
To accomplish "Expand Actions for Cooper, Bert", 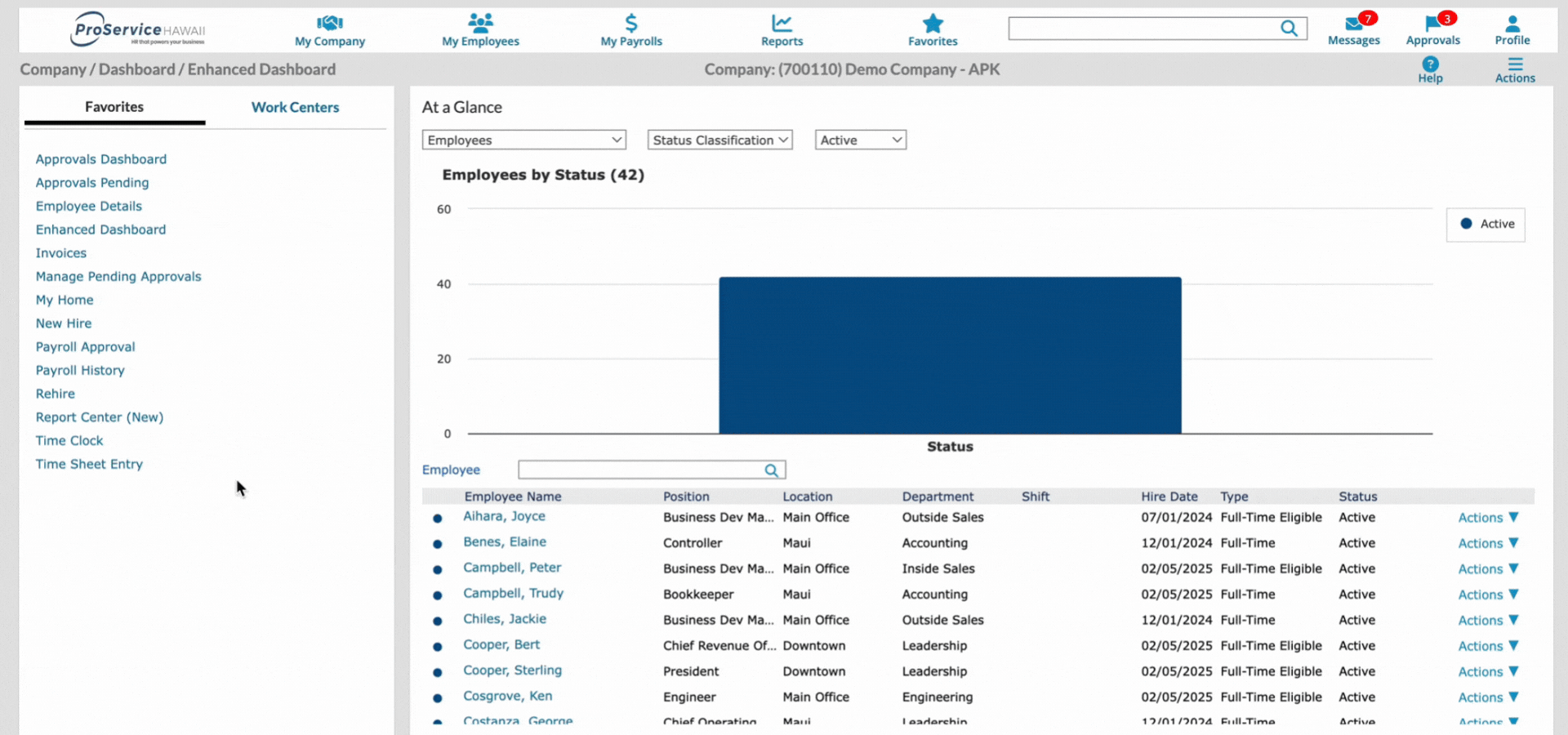I will [x=1488, y=646].
